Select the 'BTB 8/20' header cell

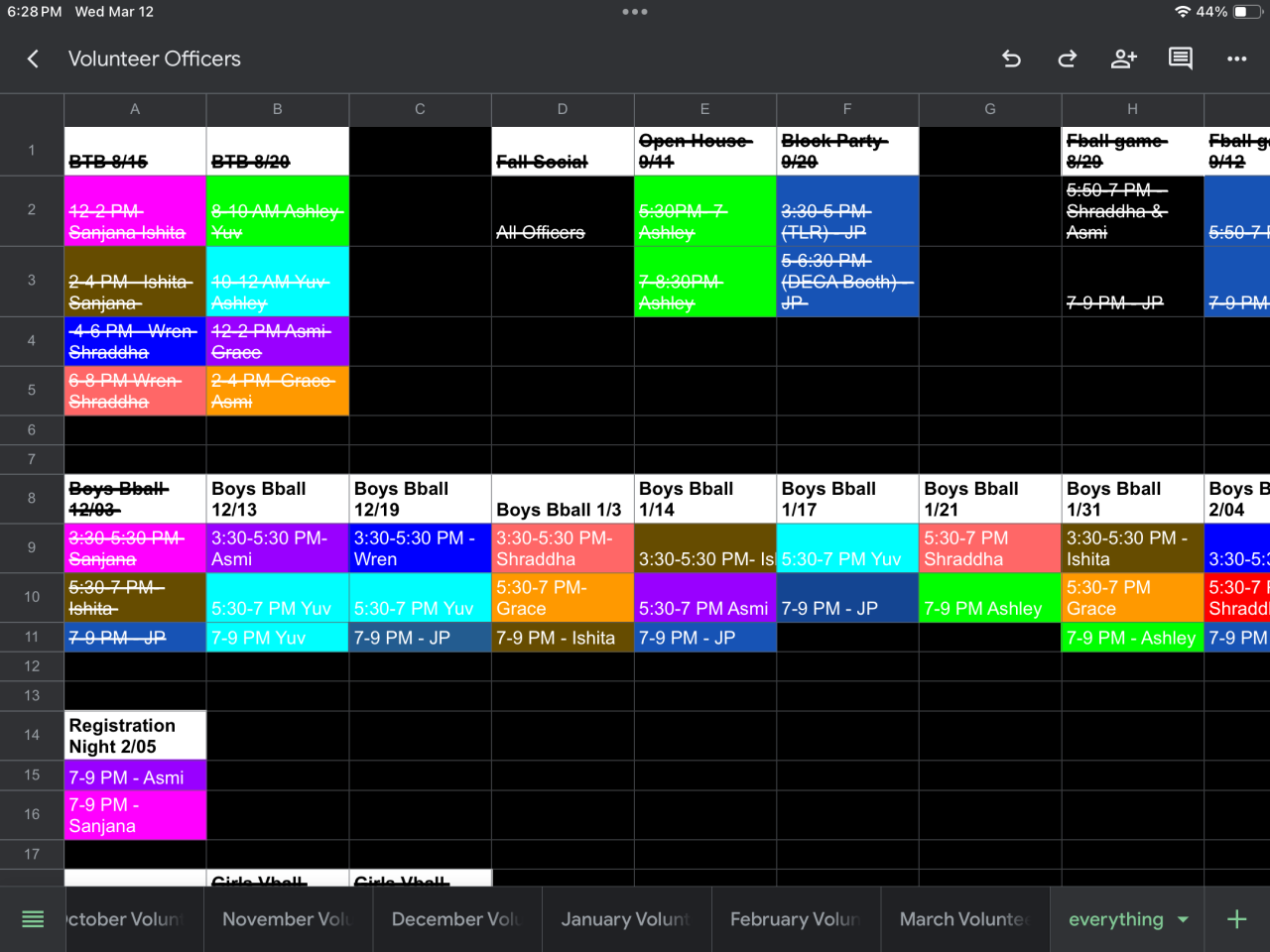(x=278, y=151)
